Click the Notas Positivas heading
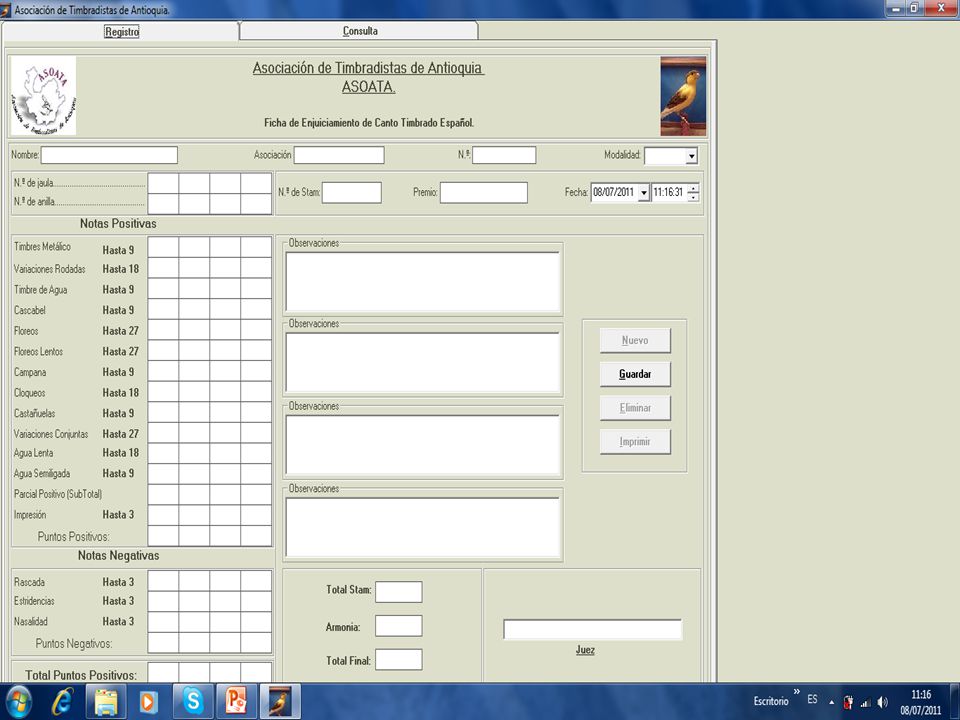This screenshot has height=720, width=960. click(118, 223)
